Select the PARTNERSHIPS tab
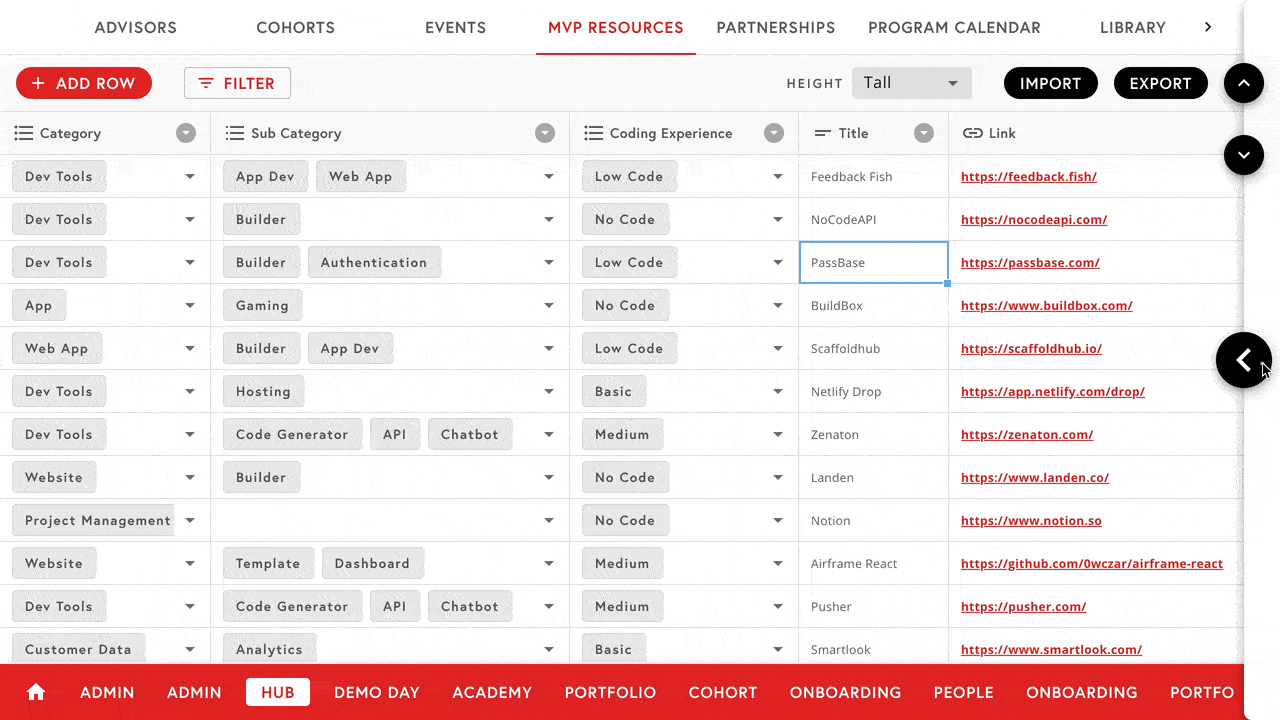 [776, 28]
